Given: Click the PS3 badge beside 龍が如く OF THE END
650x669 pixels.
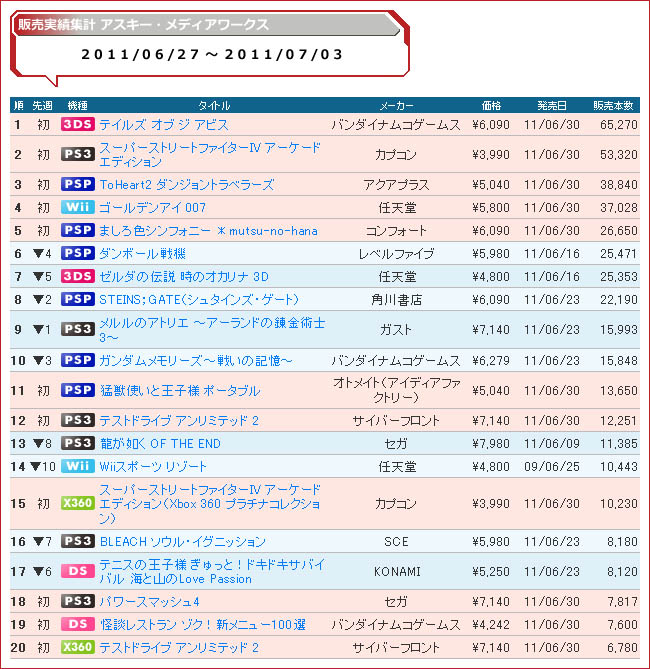Looking at the screenshot, I should pos(77,443).
